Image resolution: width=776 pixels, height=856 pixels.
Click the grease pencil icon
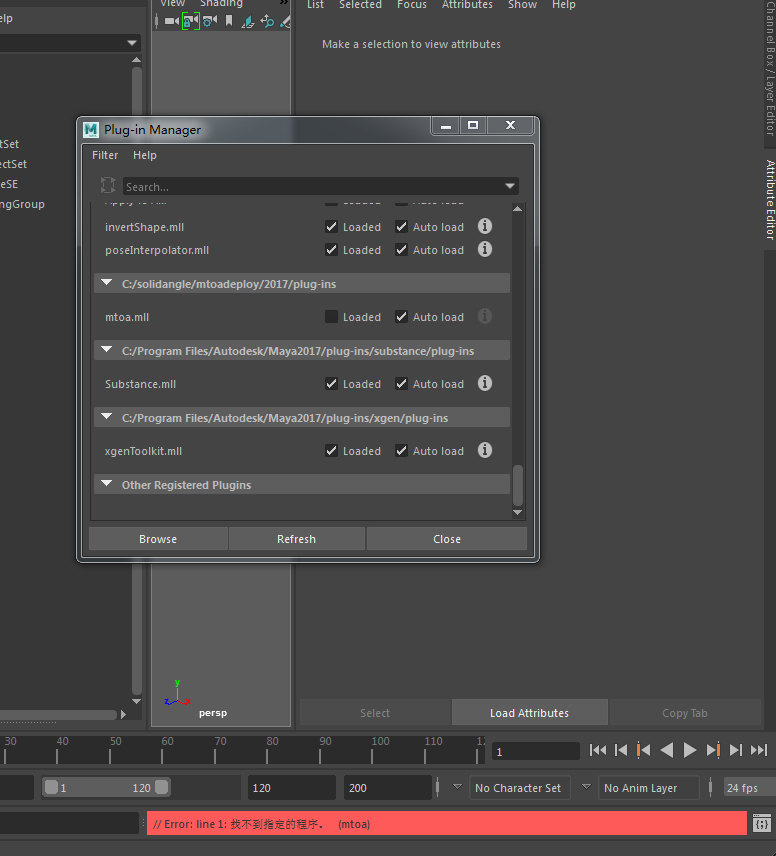pyautogui.click(x=285, y=21)
